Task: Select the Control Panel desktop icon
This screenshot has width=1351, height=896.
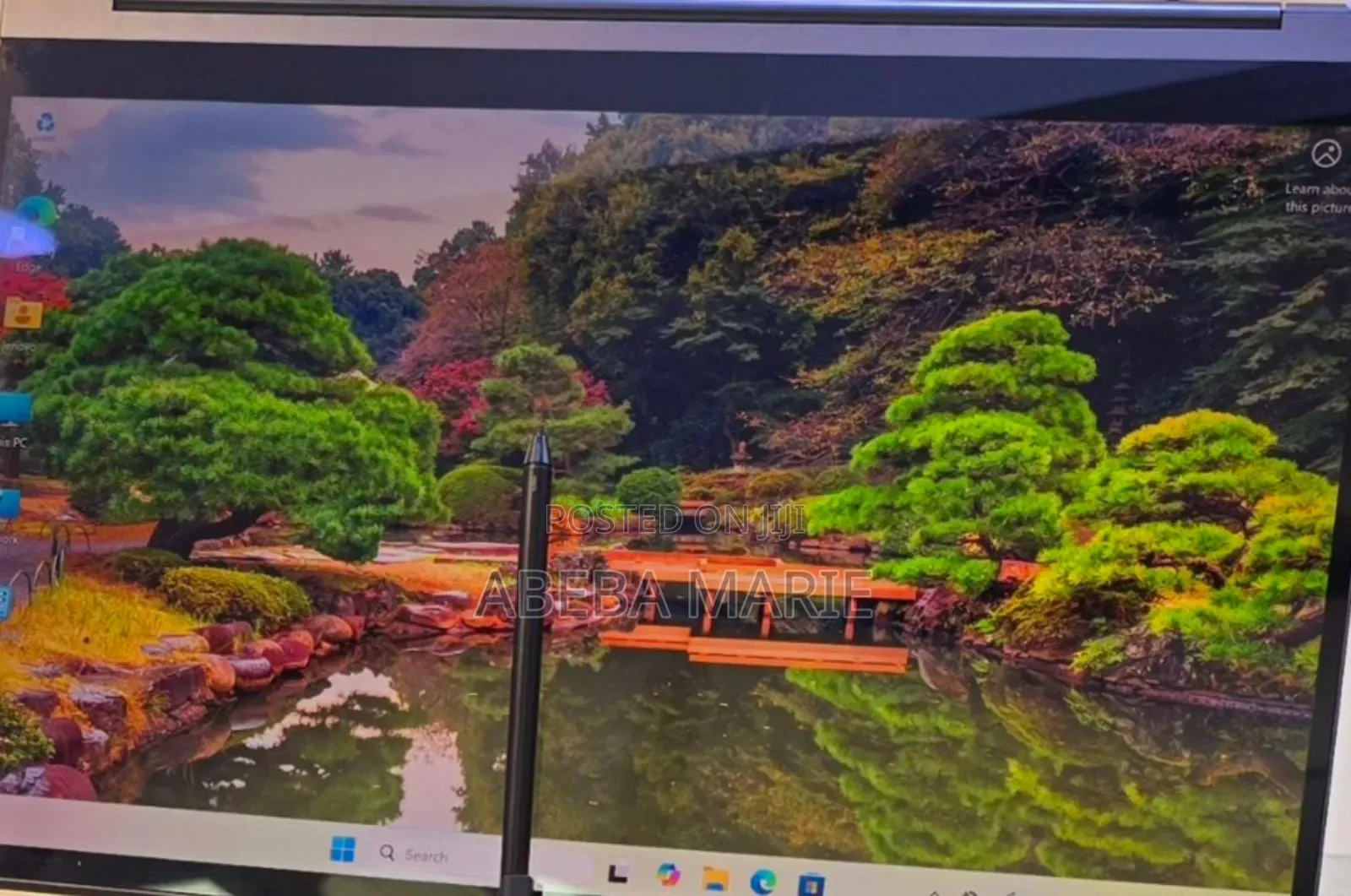Action: [4, 601]
